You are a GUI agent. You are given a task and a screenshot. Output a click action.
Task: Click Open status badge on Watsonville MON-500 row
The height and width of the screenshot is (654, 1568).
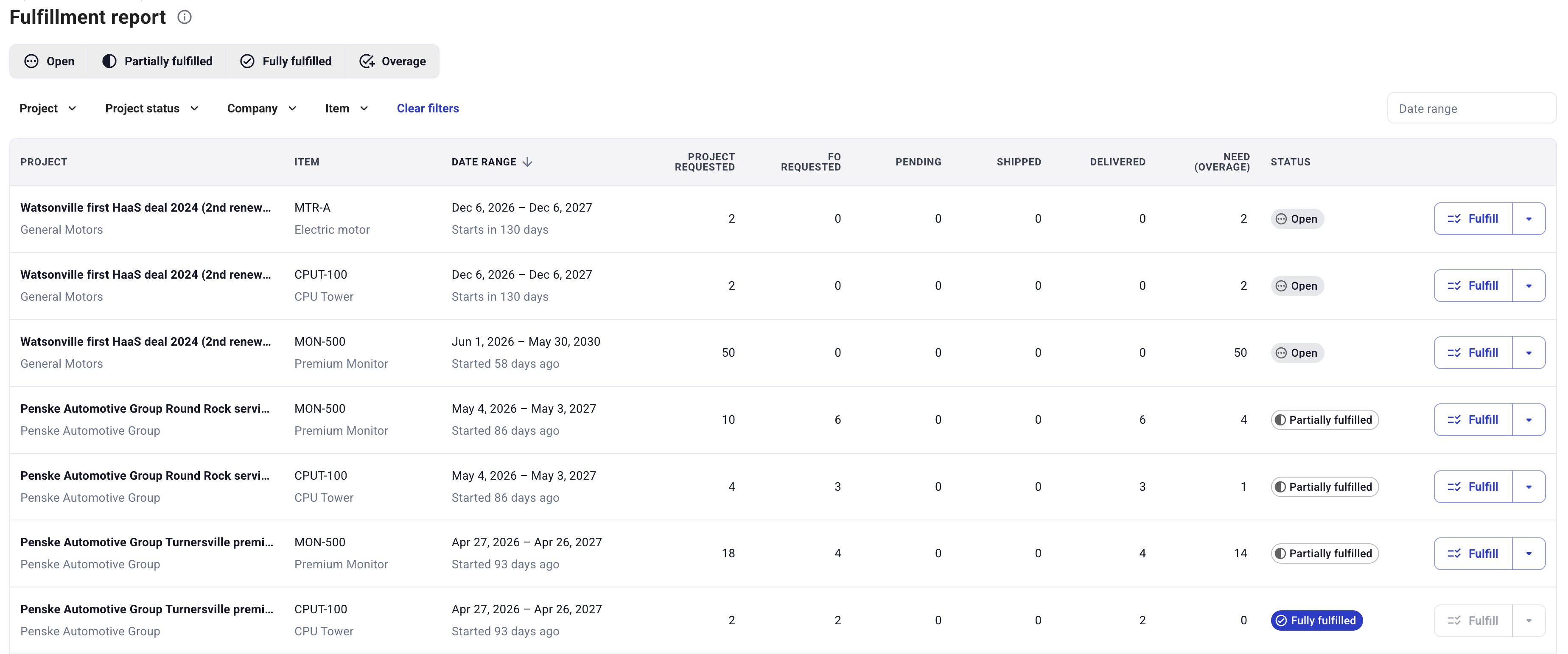[1297, 352]
